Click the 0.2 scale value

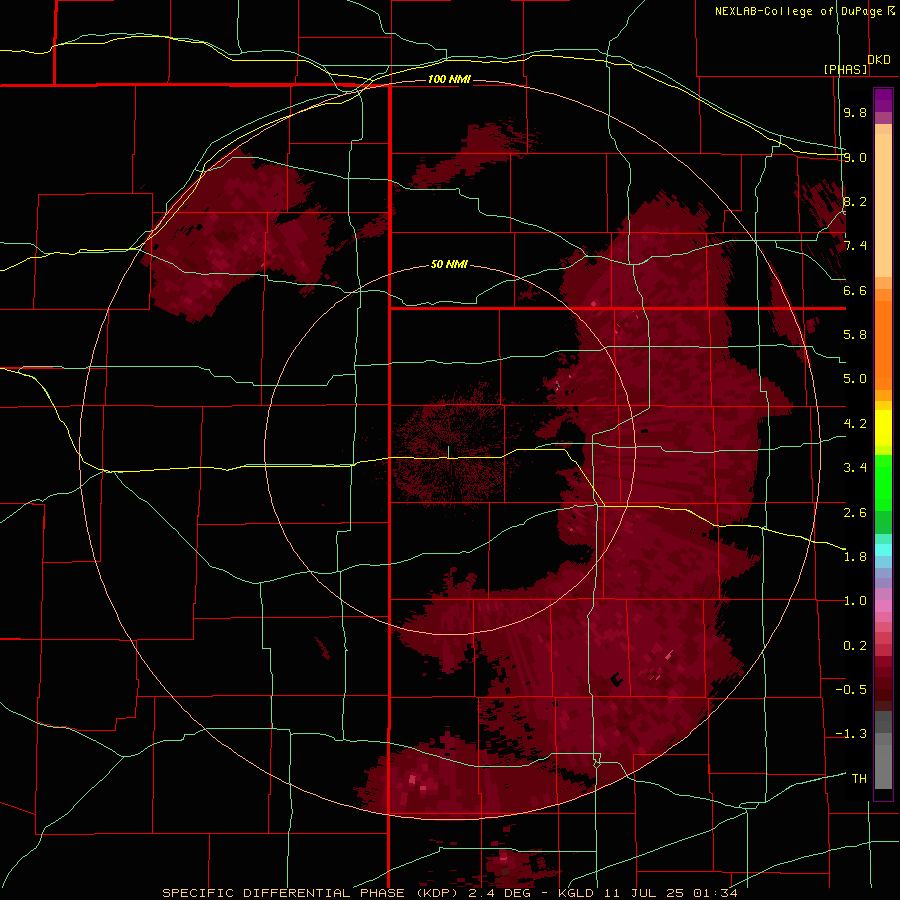tap(855, 646)
